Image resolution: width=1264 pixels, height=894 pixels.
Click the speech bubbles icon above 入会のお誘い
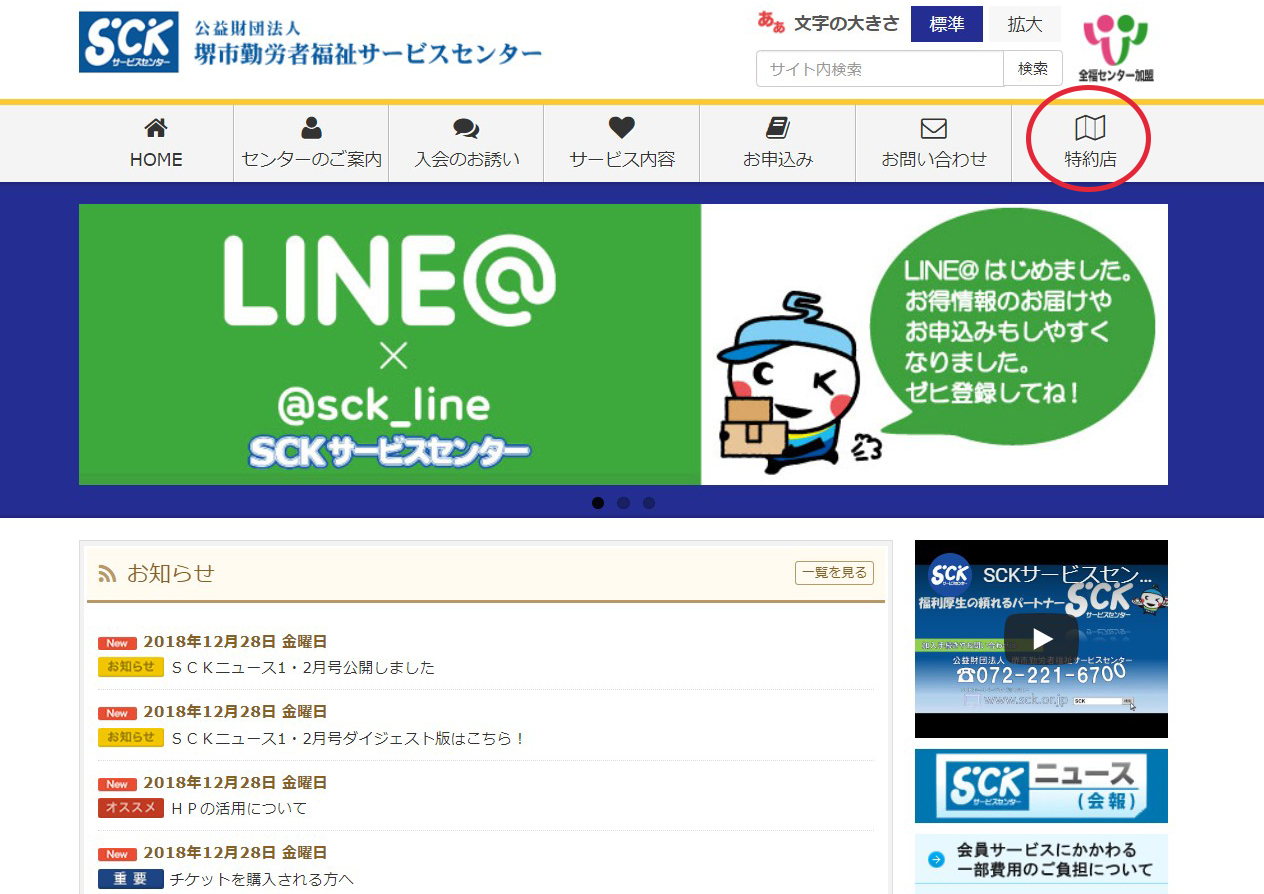click(466, 128)
